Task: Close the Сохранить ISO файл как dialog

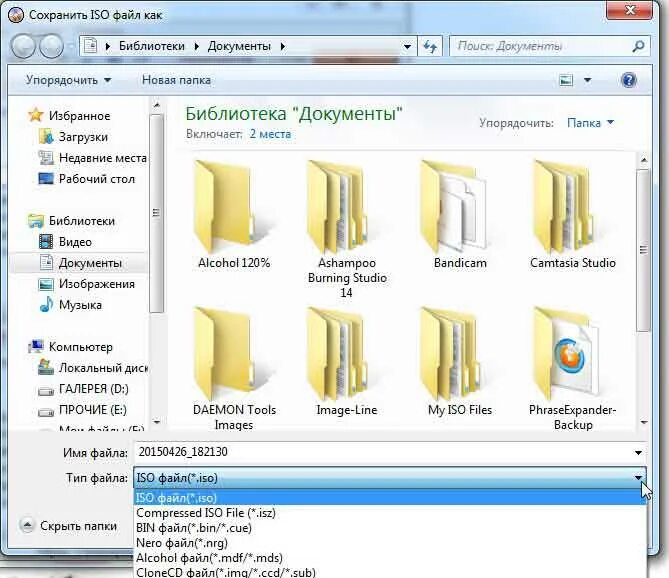Action: click(630, 10)
